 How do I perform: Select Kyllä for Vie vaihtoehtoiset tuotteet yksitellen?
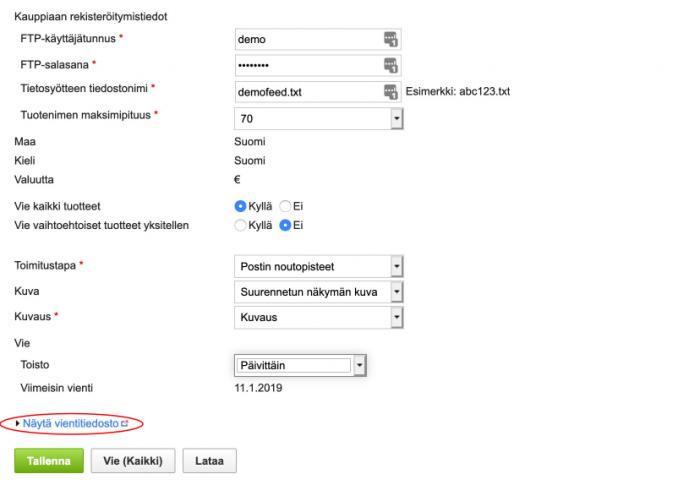click(x=240, y=225)
